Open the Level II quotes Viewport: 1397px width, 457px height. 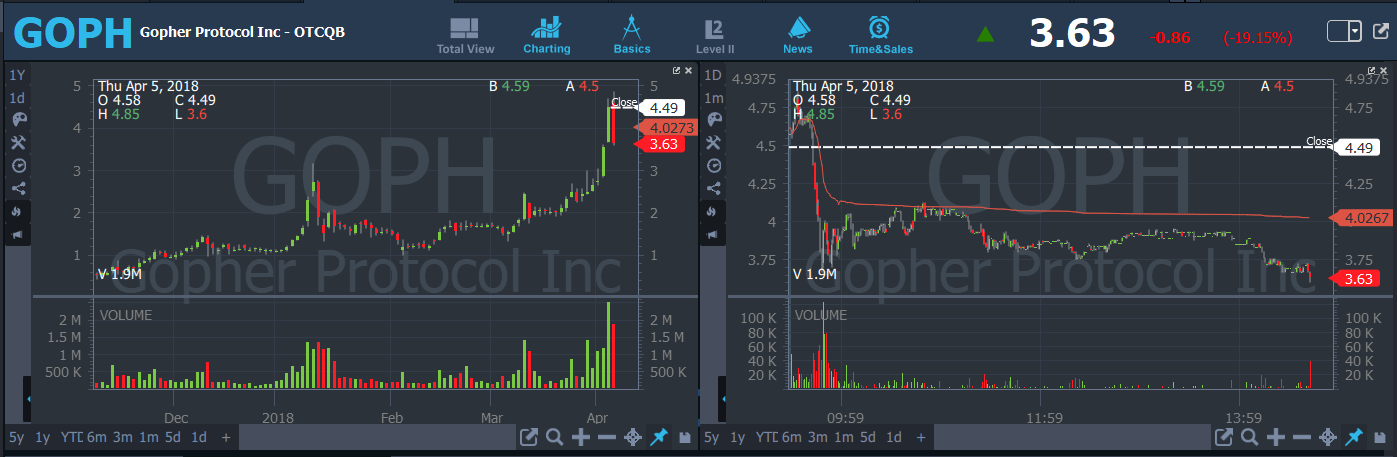(715, 35)
